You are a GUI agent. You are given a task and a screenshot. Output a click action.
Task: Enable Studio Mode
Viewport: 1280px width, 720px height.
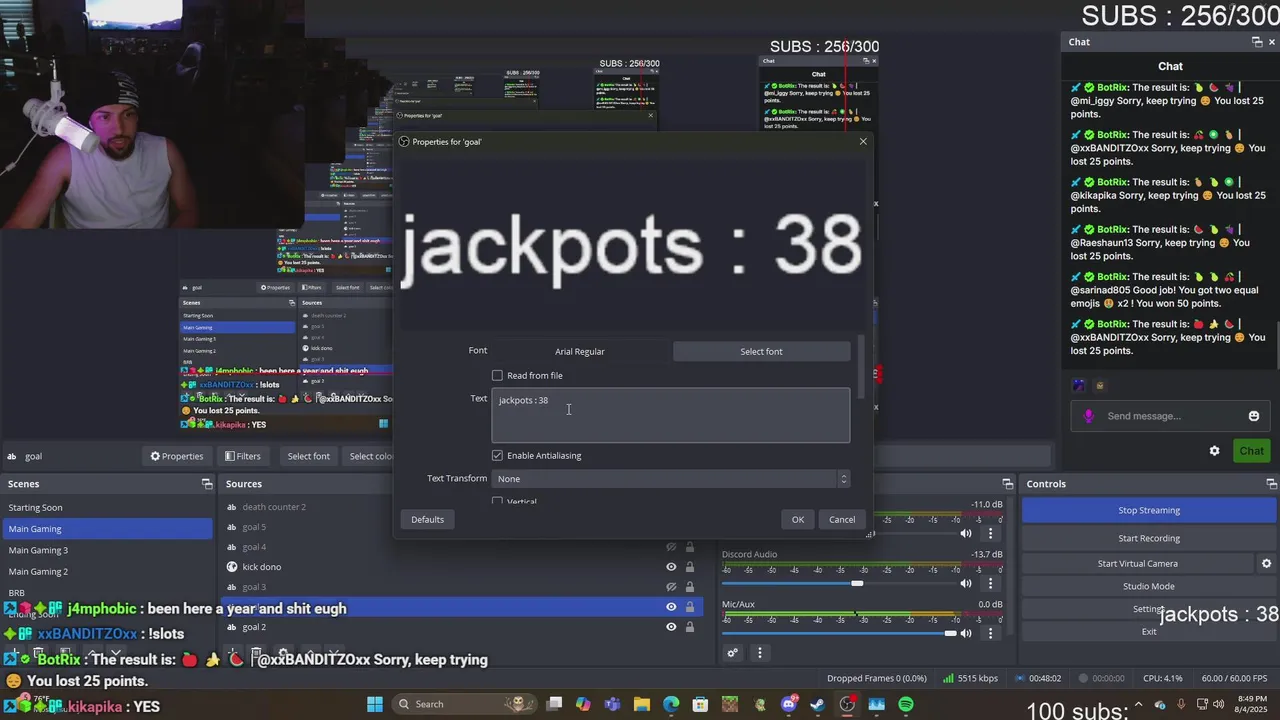[x=1149, y=586]
